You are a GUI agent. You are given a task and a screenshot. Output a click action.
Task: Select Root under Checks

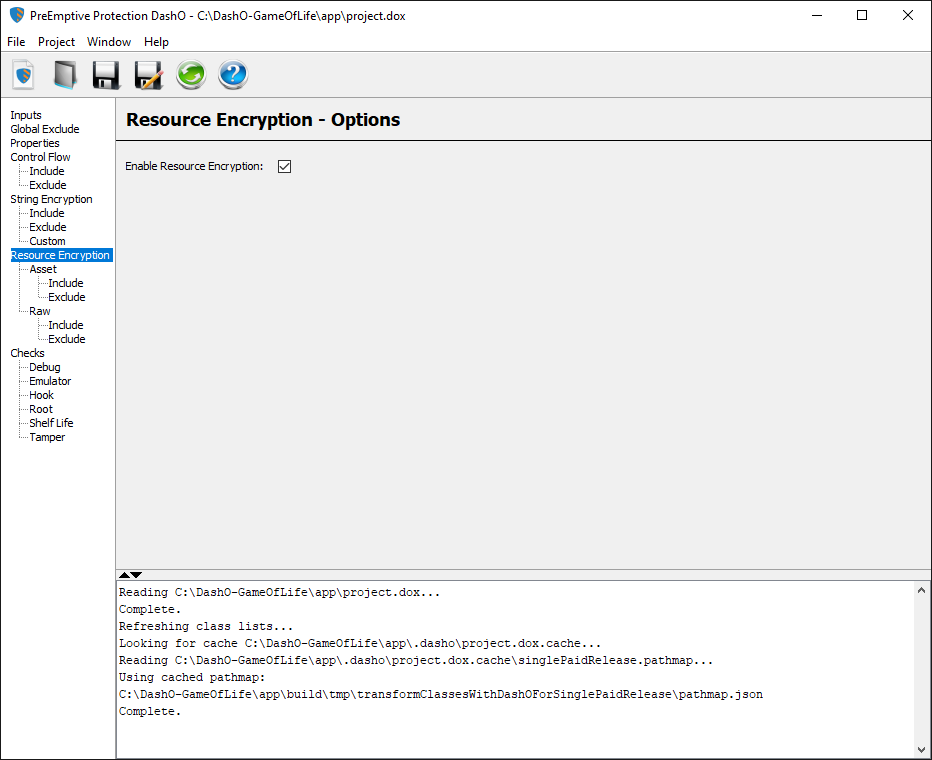[40, 409]
